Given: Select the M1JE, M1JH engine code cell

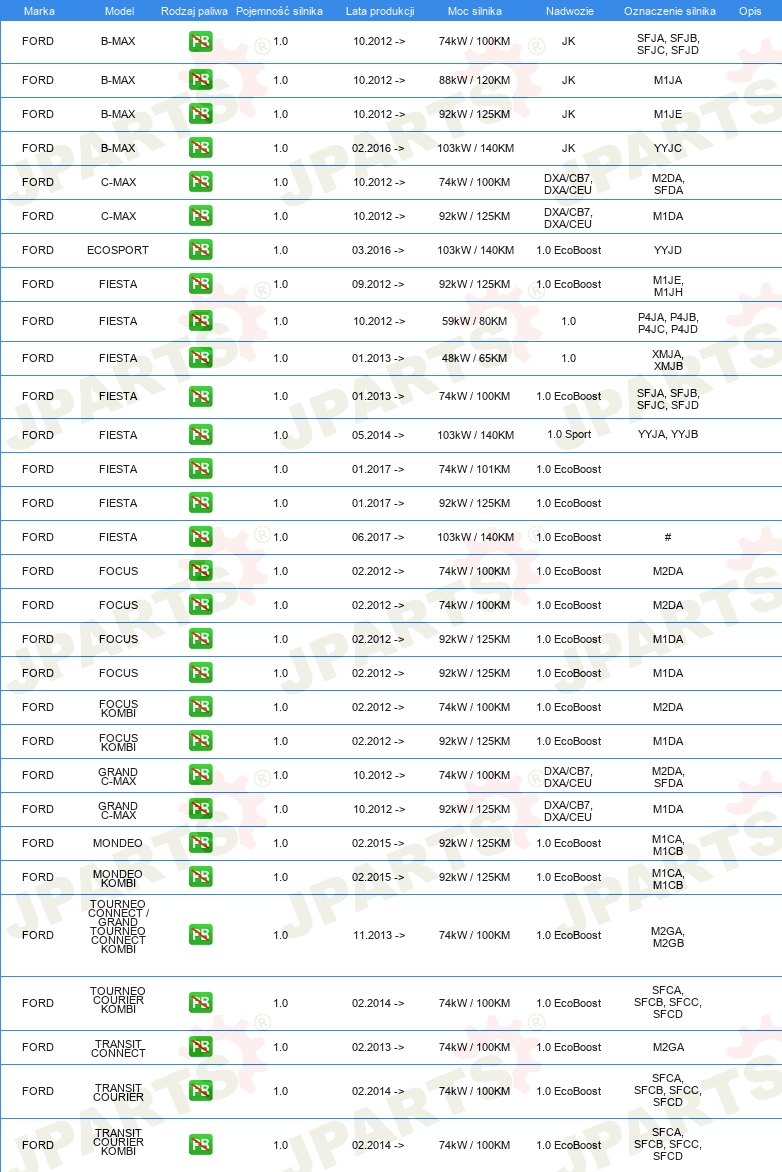Looking at the screenshot, I should tap(668, 286).
